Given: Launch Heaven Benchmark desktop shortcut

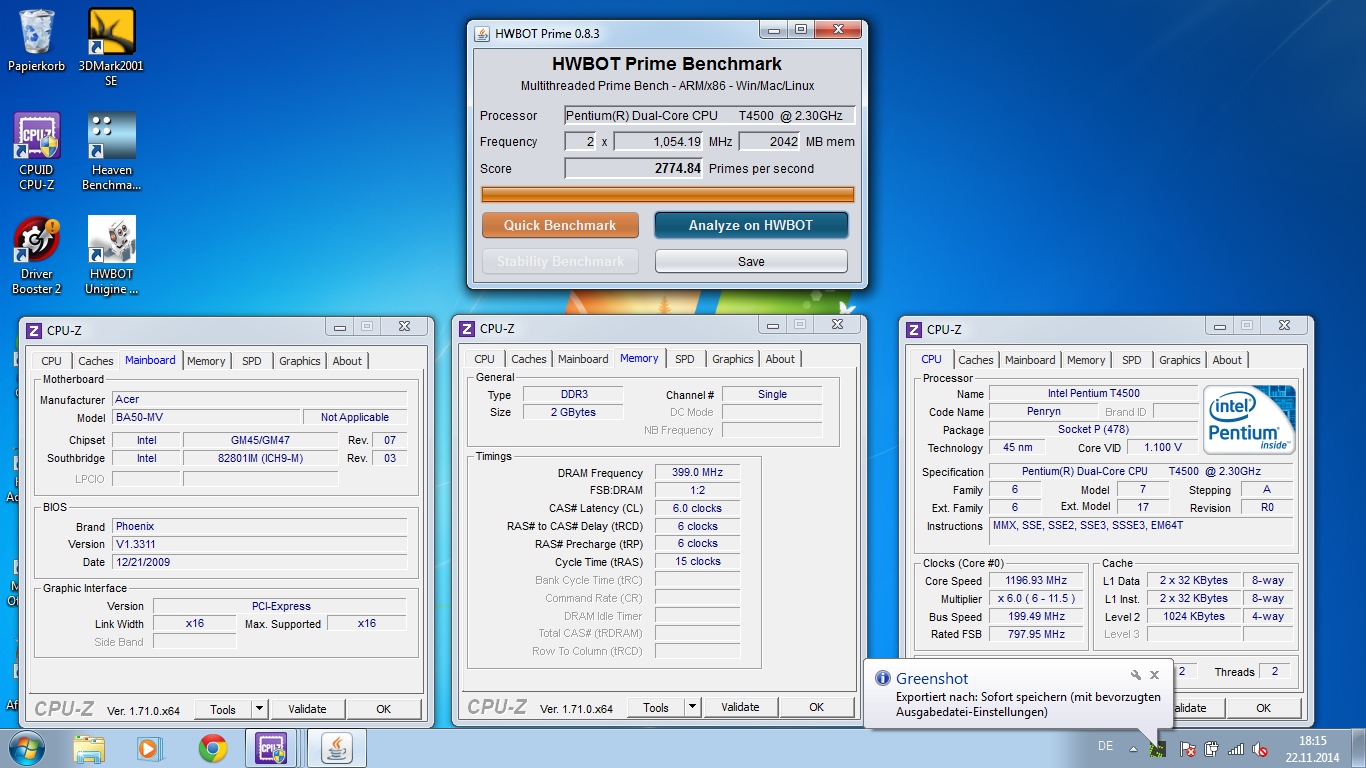Looking at the screenshot, I should (111, 151).
